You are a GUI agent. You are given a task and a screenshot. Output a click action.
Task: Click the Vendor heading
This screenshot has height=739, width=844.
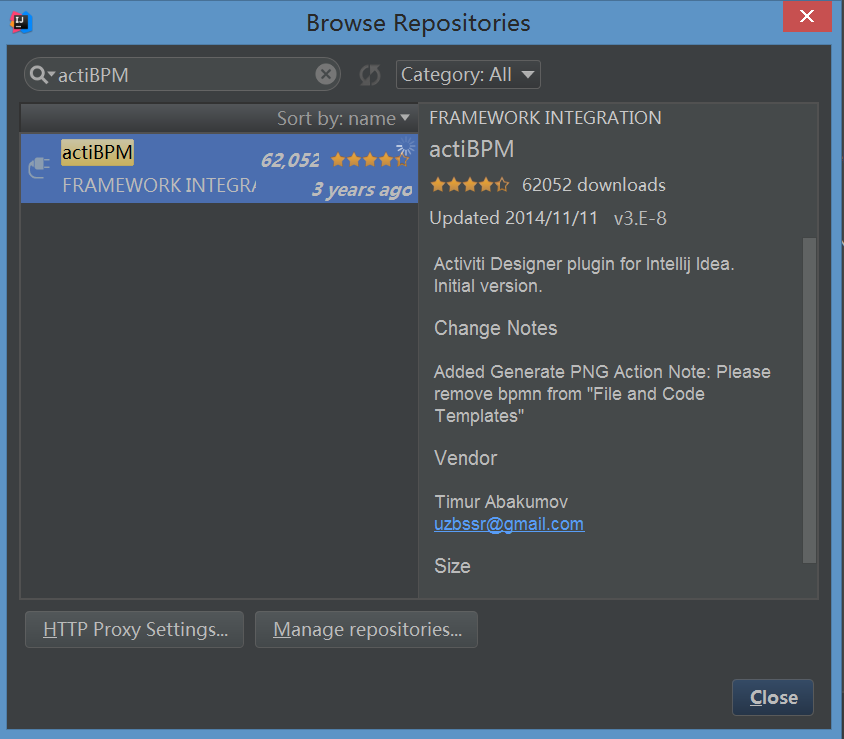(466, 458)
